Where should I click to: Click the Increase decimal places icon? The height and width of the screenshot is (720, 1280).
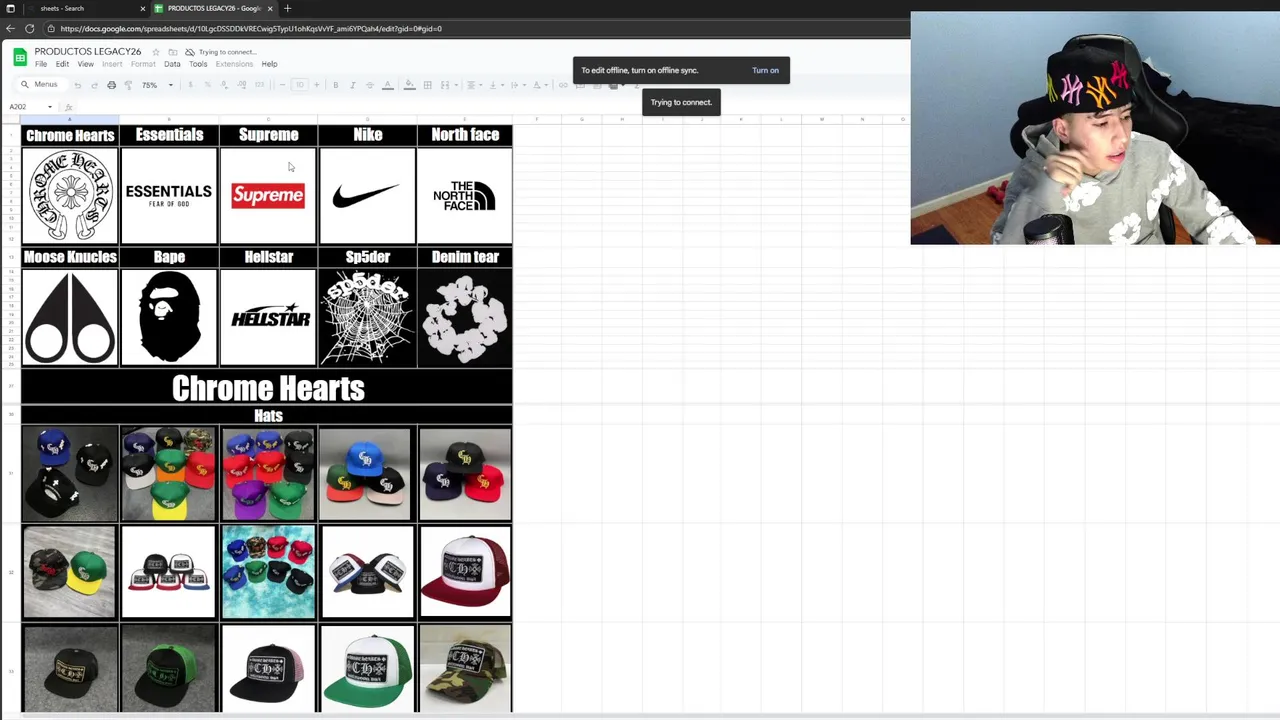pos(241,85)
